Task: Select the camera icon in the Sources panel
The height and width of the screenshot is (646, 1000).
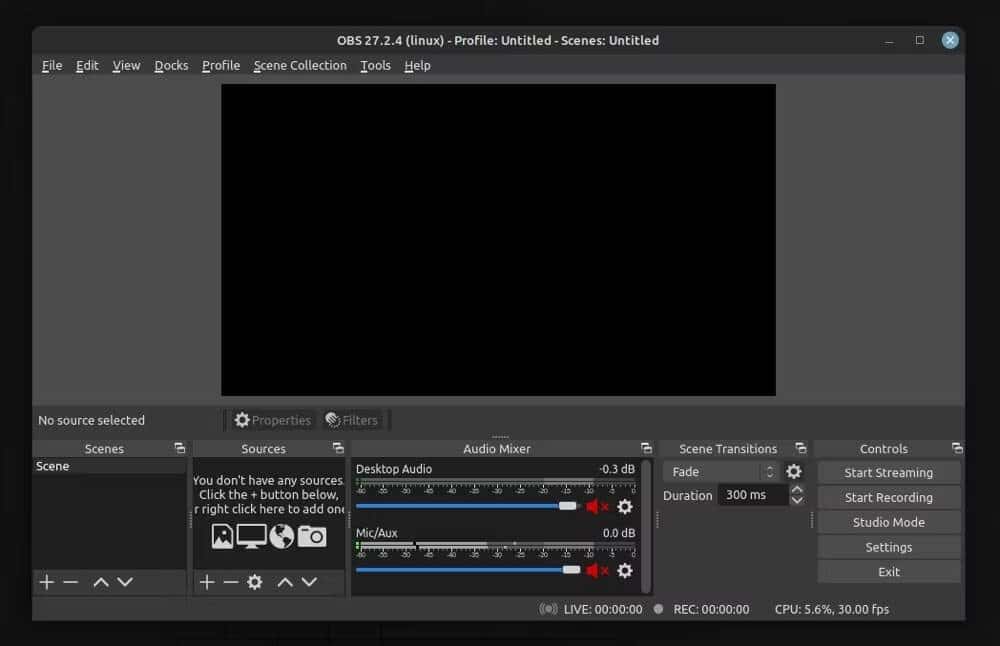Action: (x=312, y=537)
